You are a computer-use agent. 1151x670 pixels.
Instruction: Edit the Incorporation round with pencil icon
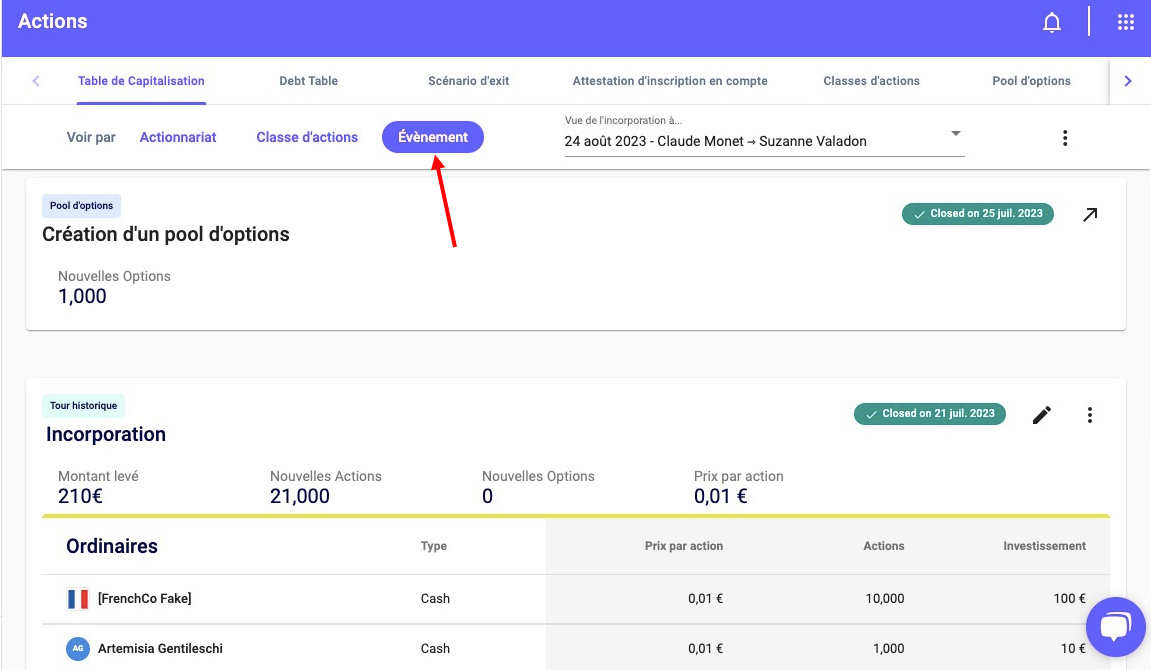tap(1042, 415)
